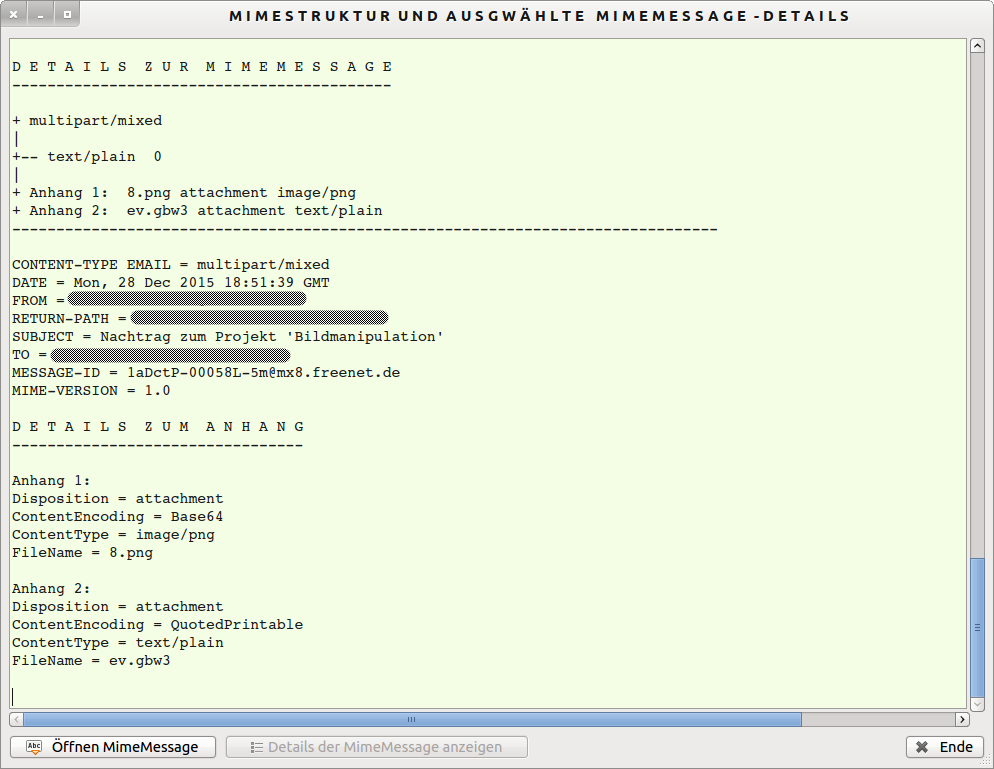994x769 pixels.
Task: Maximize the window from the title bar
Action: pos(66,16)
